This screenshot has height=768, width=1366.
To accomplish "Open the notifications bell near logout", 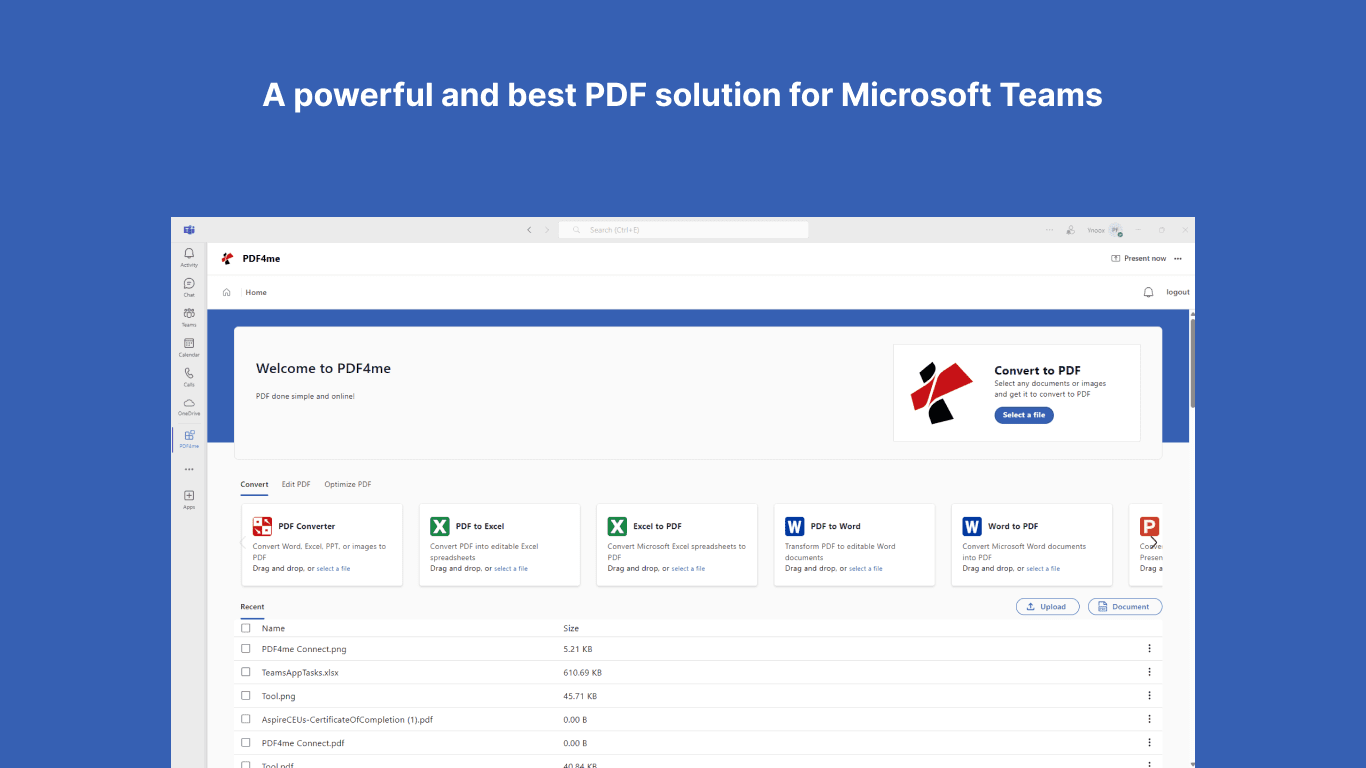I will click(x=1148, y=292).
